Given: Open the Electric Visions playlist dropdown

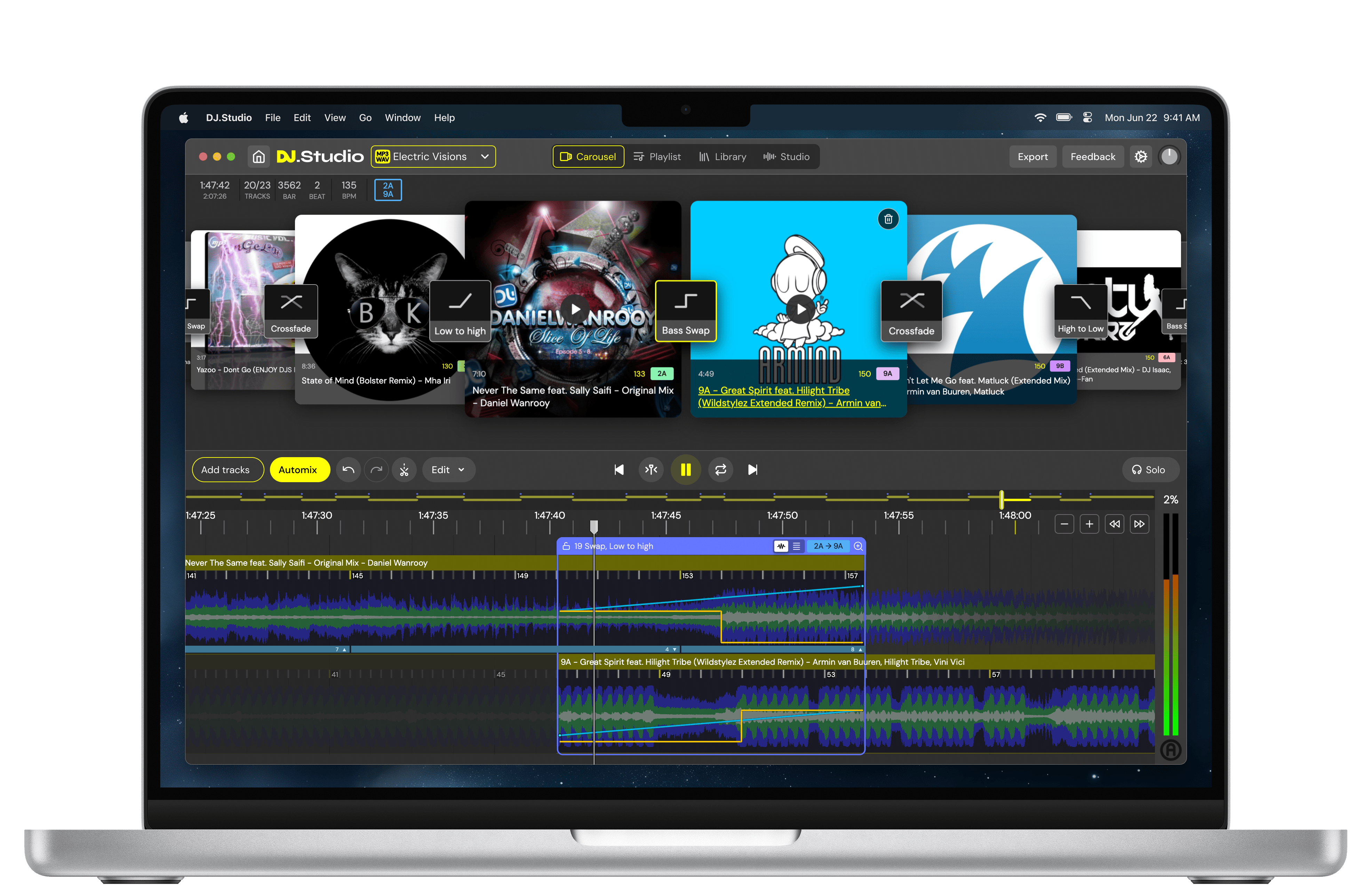Looking at the screenshot, I should pyautogui.click(x=433, y=156).
